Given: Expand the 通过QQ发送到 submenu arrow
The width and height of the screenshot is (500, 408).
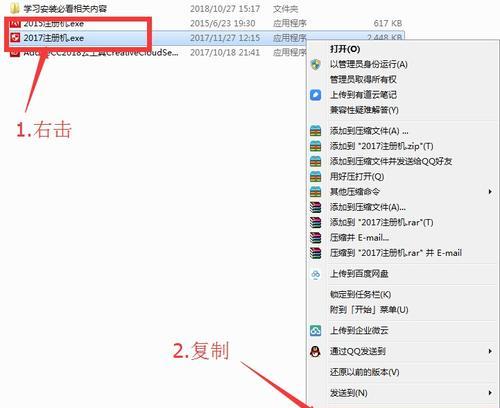Looking at the screenshot, I should (x=490, y=351).
